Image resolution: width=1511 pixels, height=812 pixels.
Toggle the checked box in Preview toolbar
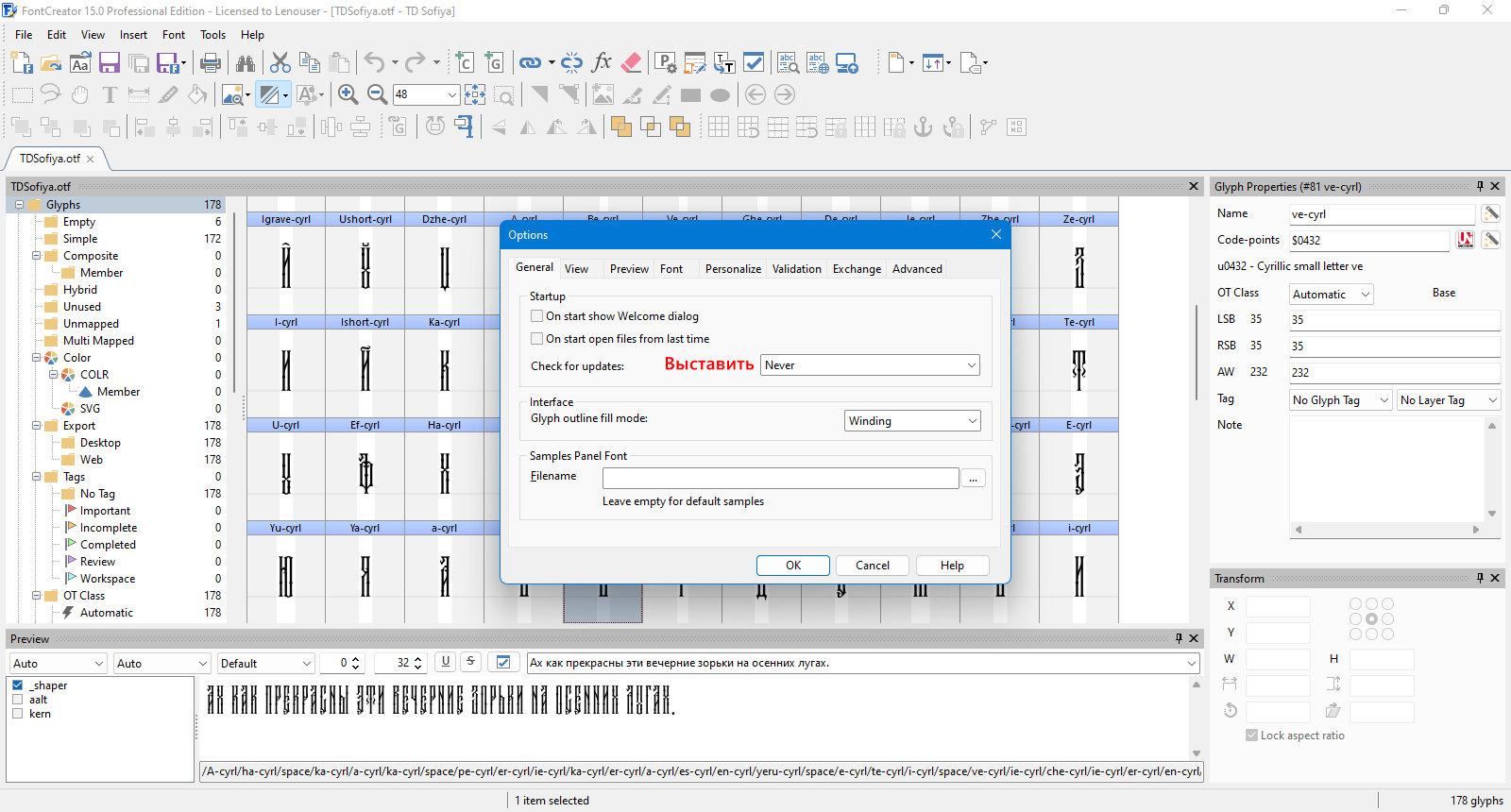click(503, 662)
